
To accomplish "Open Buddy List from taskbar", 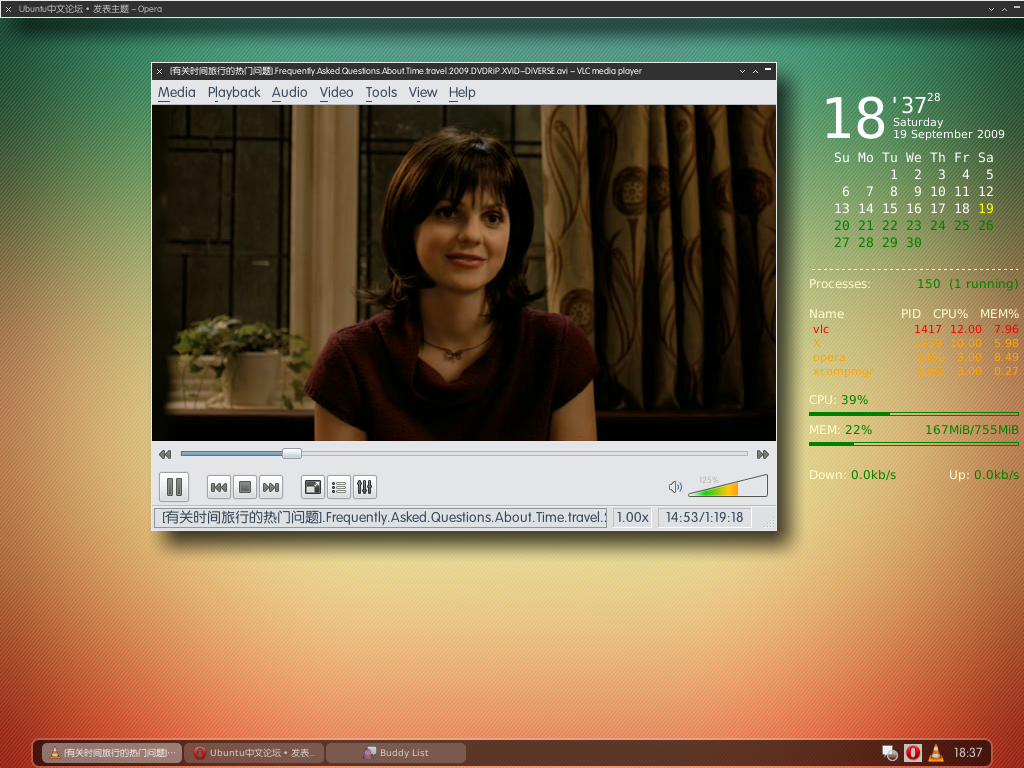I will click(396, 752).
